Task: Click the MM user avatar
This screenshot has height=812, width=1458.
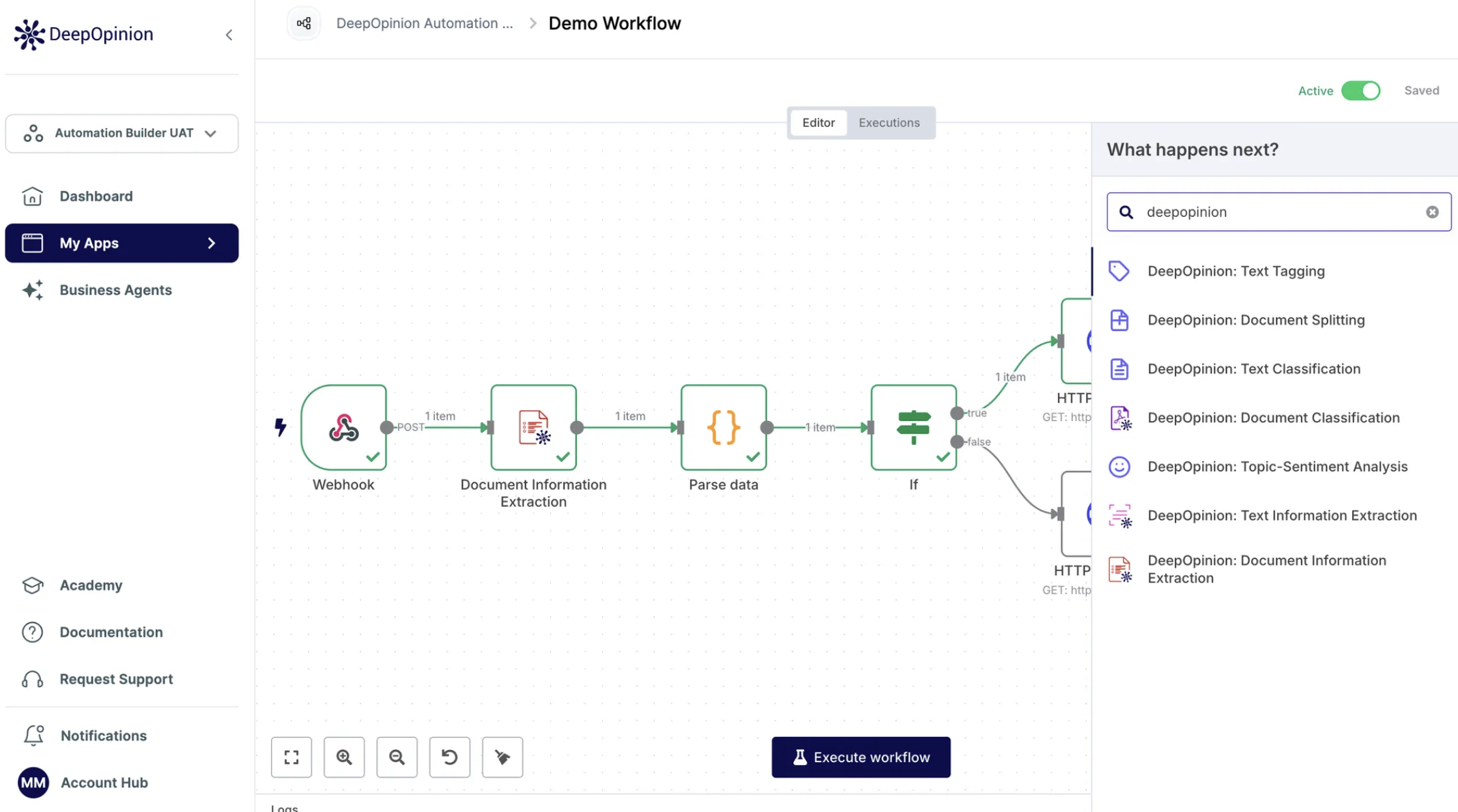Action: tap(33, 783)
